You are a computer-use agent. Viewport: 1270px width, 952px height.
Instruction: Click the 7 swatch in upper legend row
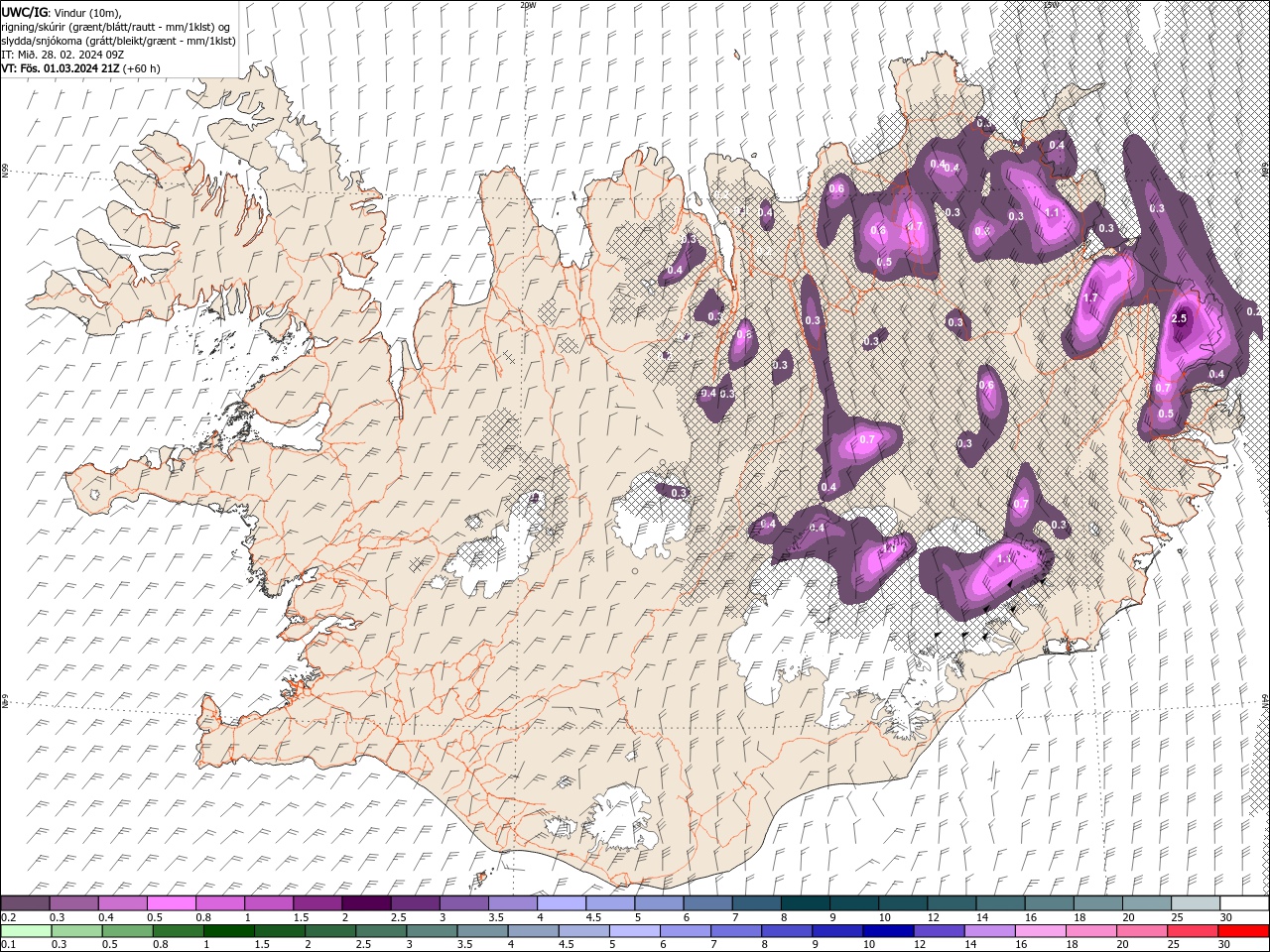(x=757, y=903)
